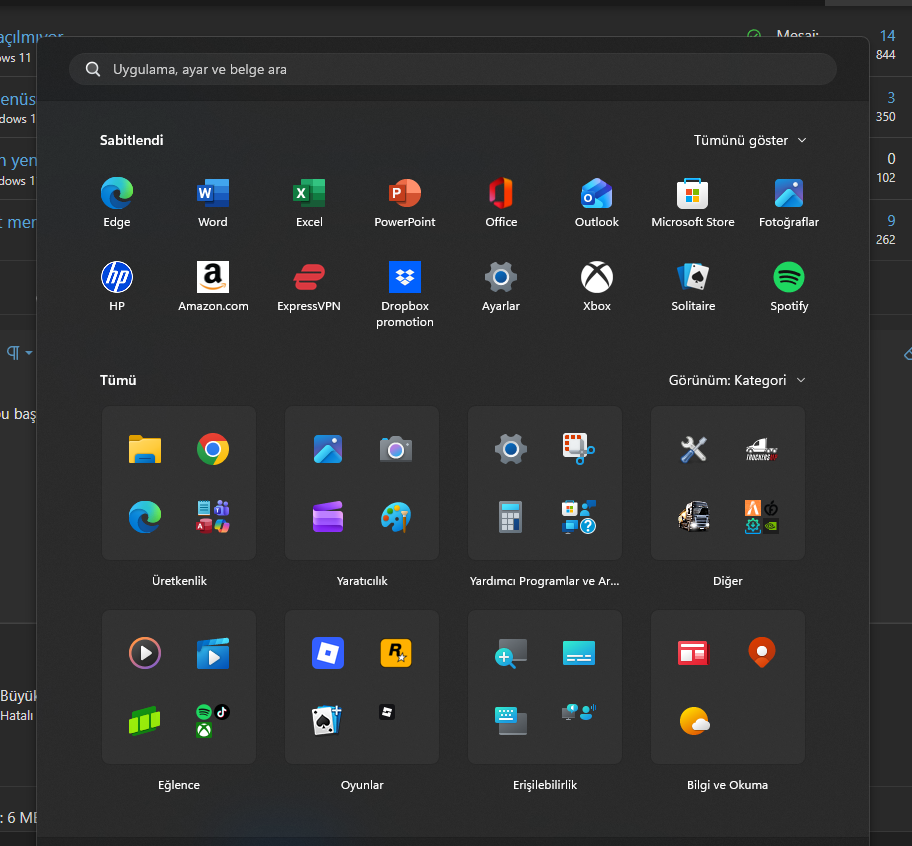Open Settings gear in Yardımcı Programlar
912x846 pixels.
point(511,449)
